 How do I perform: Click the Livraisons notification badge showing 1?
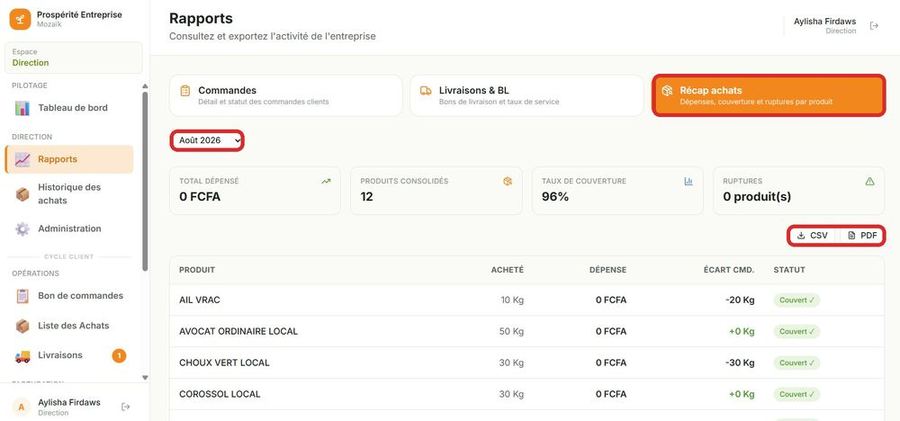pyautogui.click(x=119, y=356)
